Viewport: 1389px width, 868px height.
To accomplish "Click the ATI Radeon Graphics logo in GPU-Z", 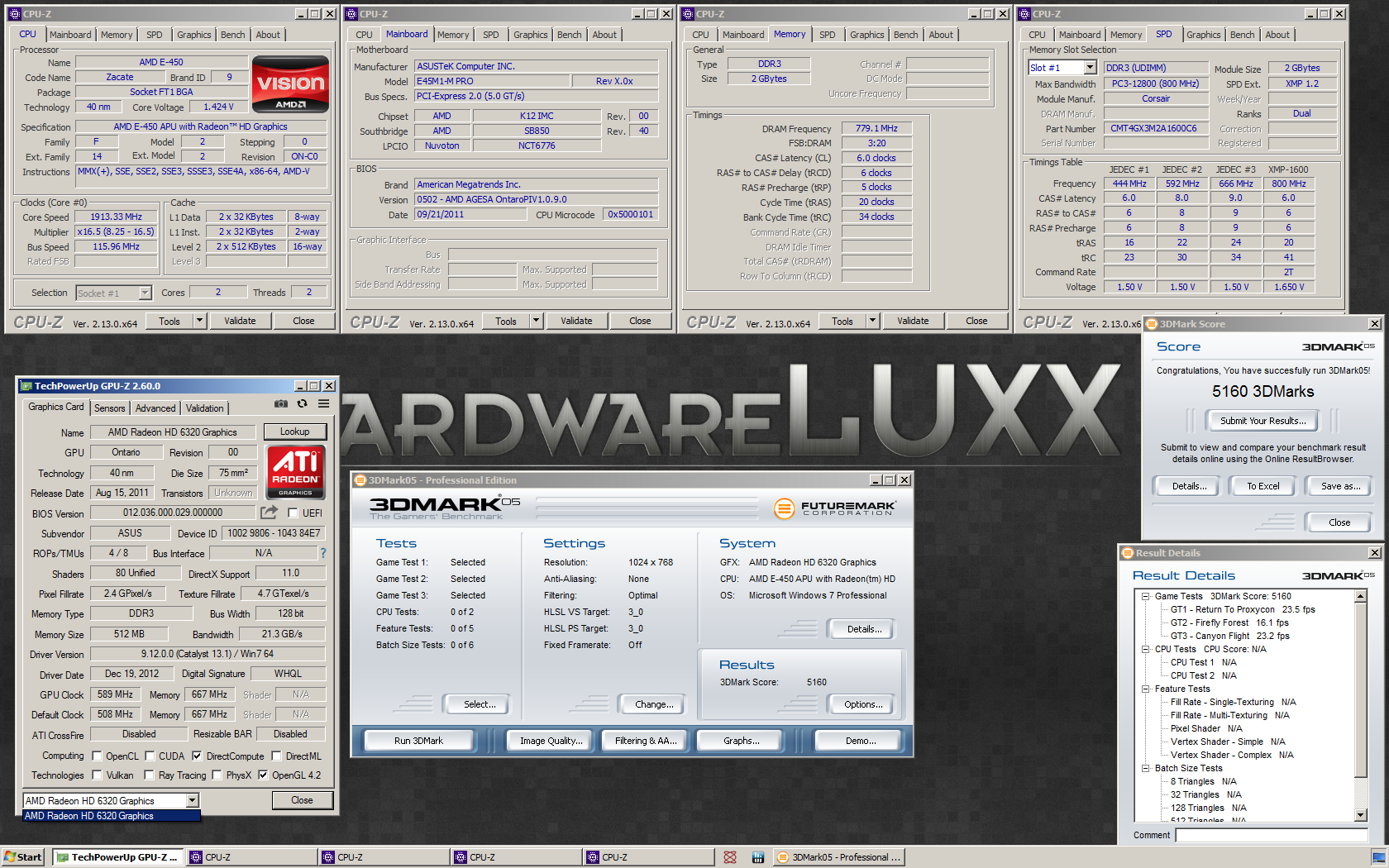I will click(x=295, y=471).
